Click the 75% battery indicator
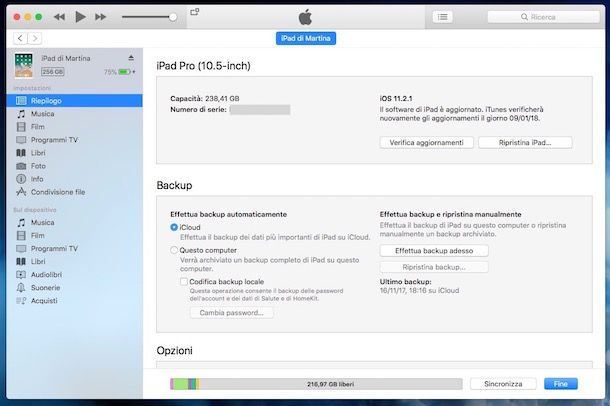Image resolution: width=610 pixels, height=406 pixels. 120,72
